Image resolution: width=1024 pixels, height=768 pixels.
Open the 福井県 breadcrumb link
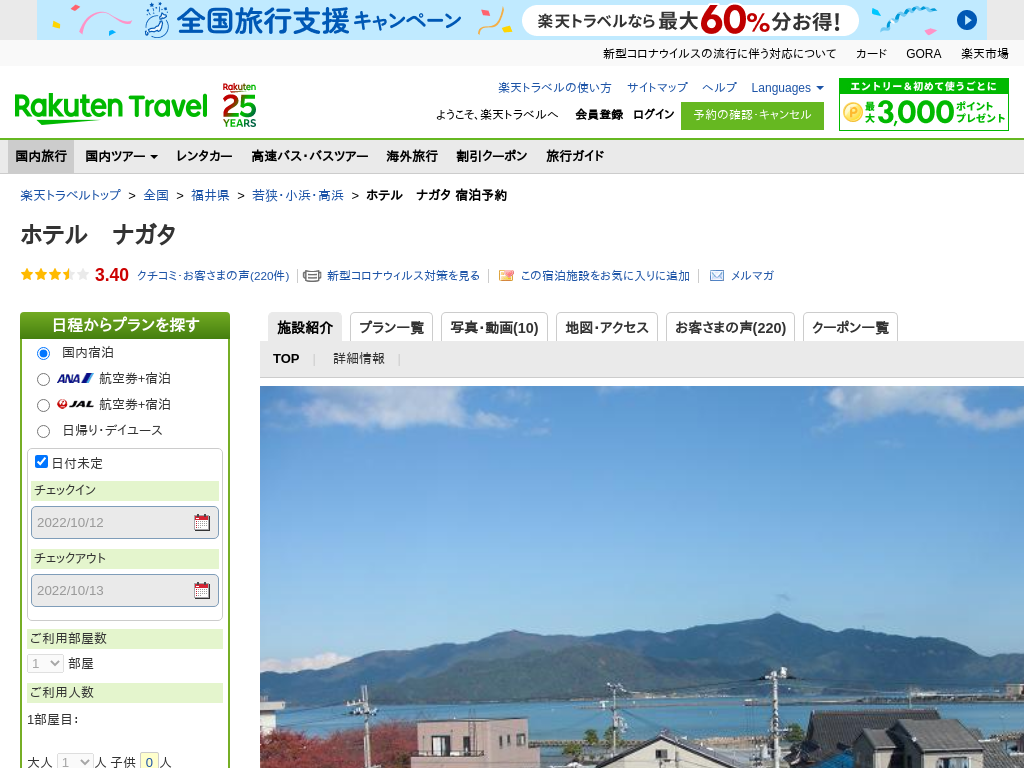point(210,195)
